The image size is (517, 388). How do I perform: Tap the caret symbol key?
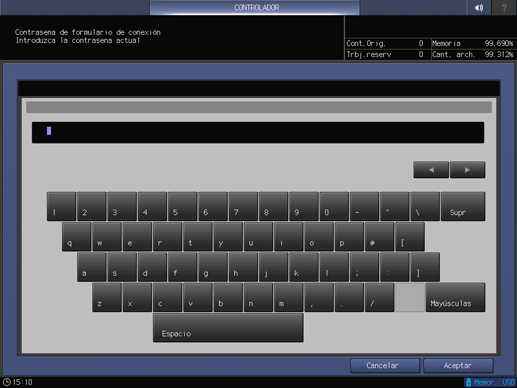pyautogui.click(x=395, y=206)
